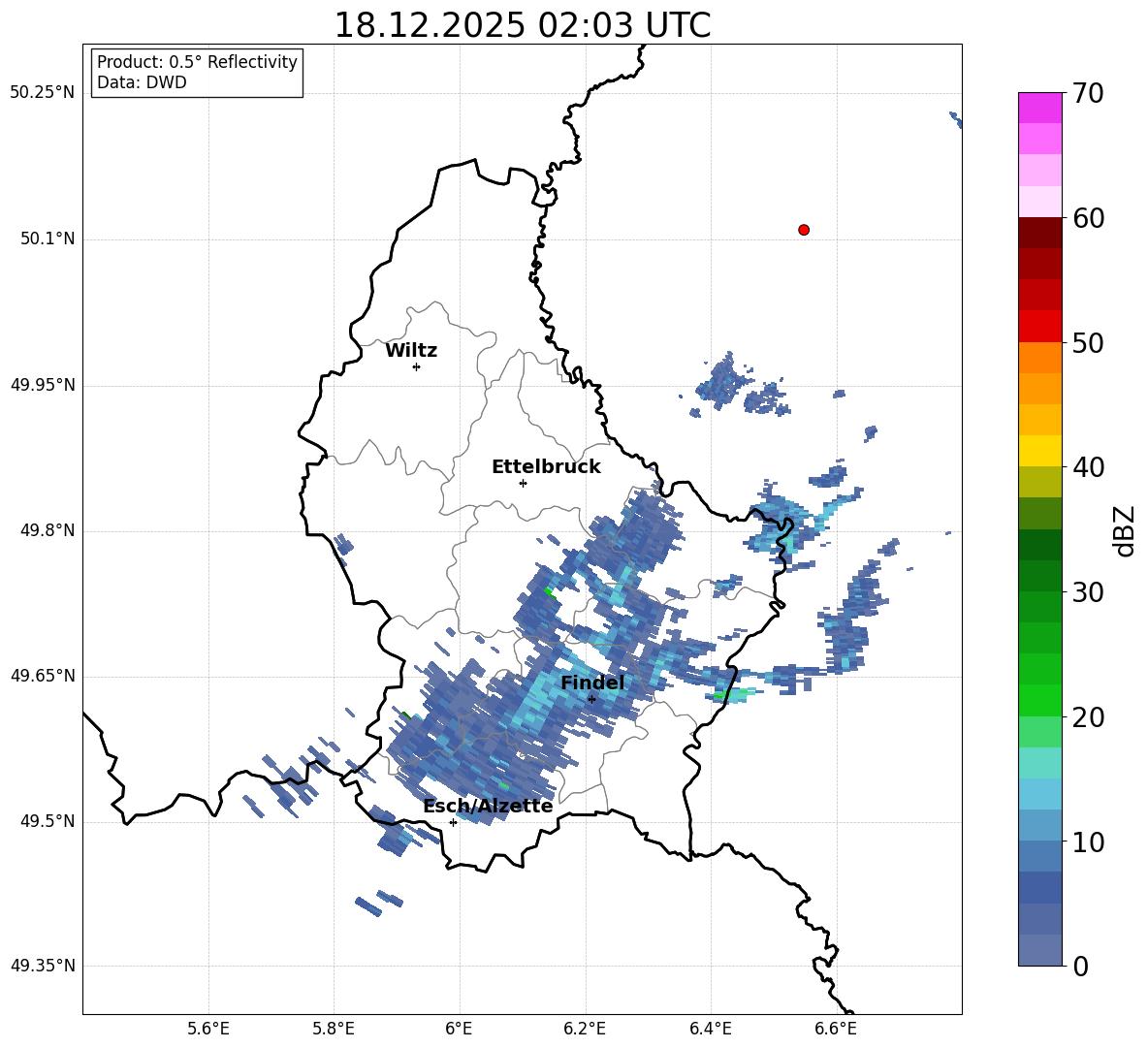Viewport: 1148px width, 1048px height.
Task: Click the bright green swatch at 20 dBZ
Action: point(1039,700)
